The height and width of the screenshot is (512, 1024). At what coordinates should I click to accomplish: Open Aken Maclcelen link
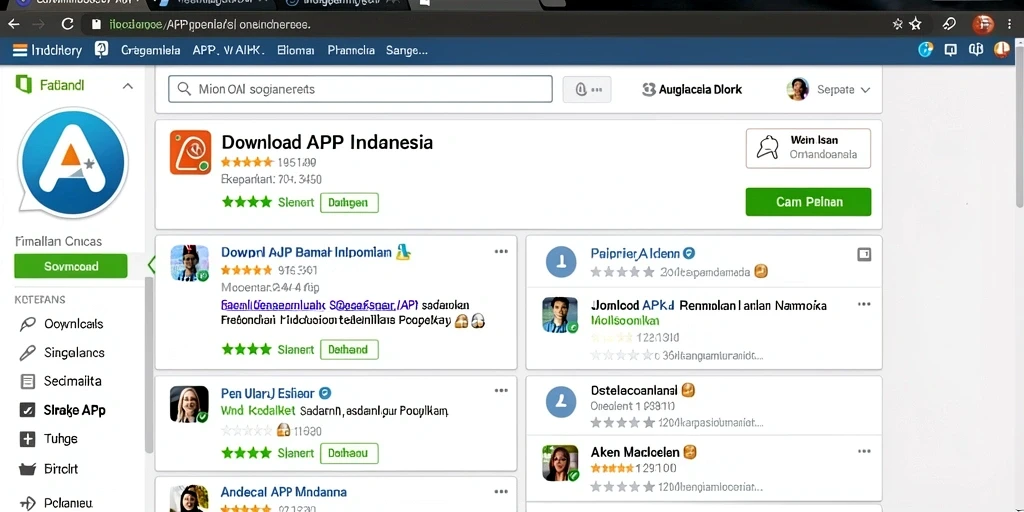[x=635, y=452]
